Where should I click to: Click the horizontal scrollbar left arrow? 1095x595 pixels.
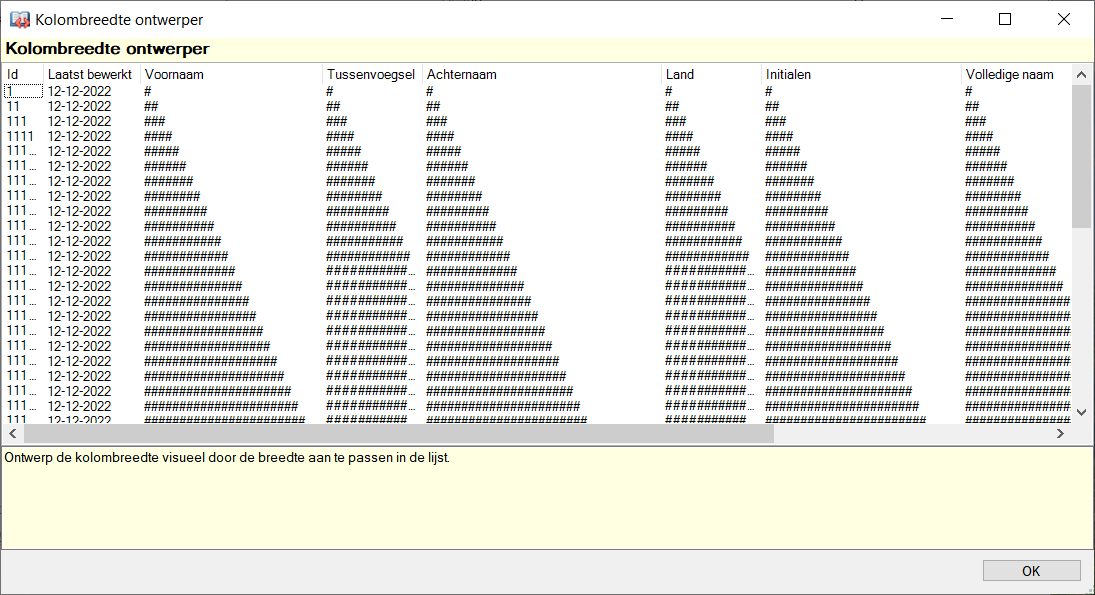[x=13, y=435]
